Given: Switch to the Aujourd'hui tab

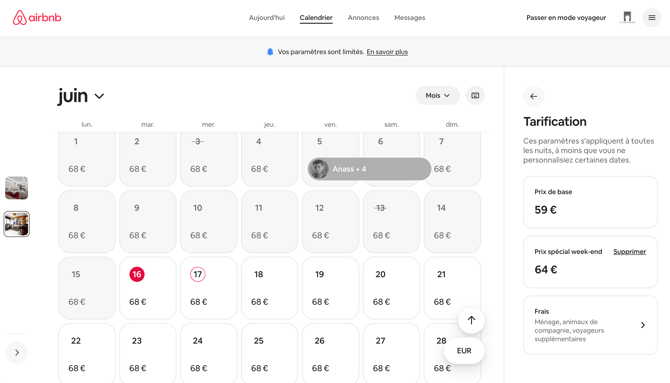Looking at the screenshot, I should [x=267, y=18].
